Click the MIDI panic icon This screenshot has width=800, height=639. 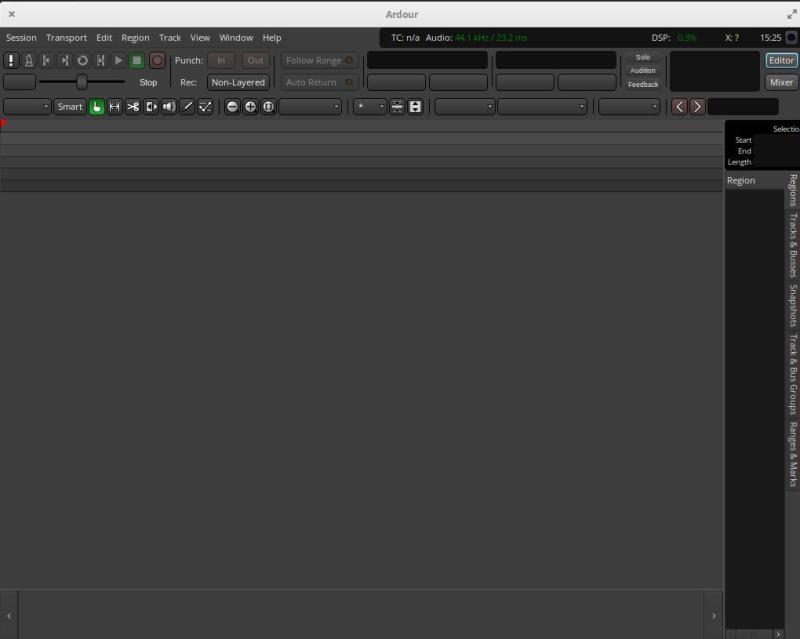point(11,60)
